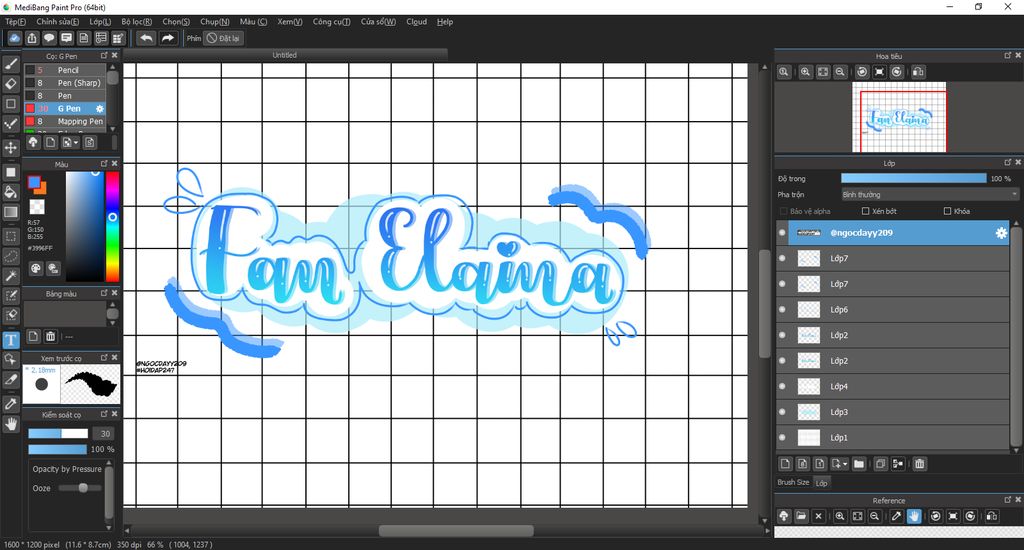Open the Pha trộn blend mode dropdown
This screenshot has width=1024, height=550.
929,195
